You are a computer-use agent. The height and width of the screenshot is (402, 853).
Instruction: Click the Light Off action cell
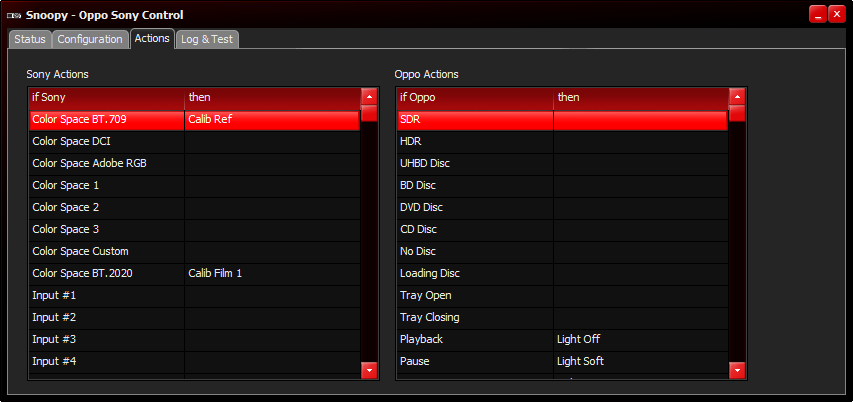641,339
